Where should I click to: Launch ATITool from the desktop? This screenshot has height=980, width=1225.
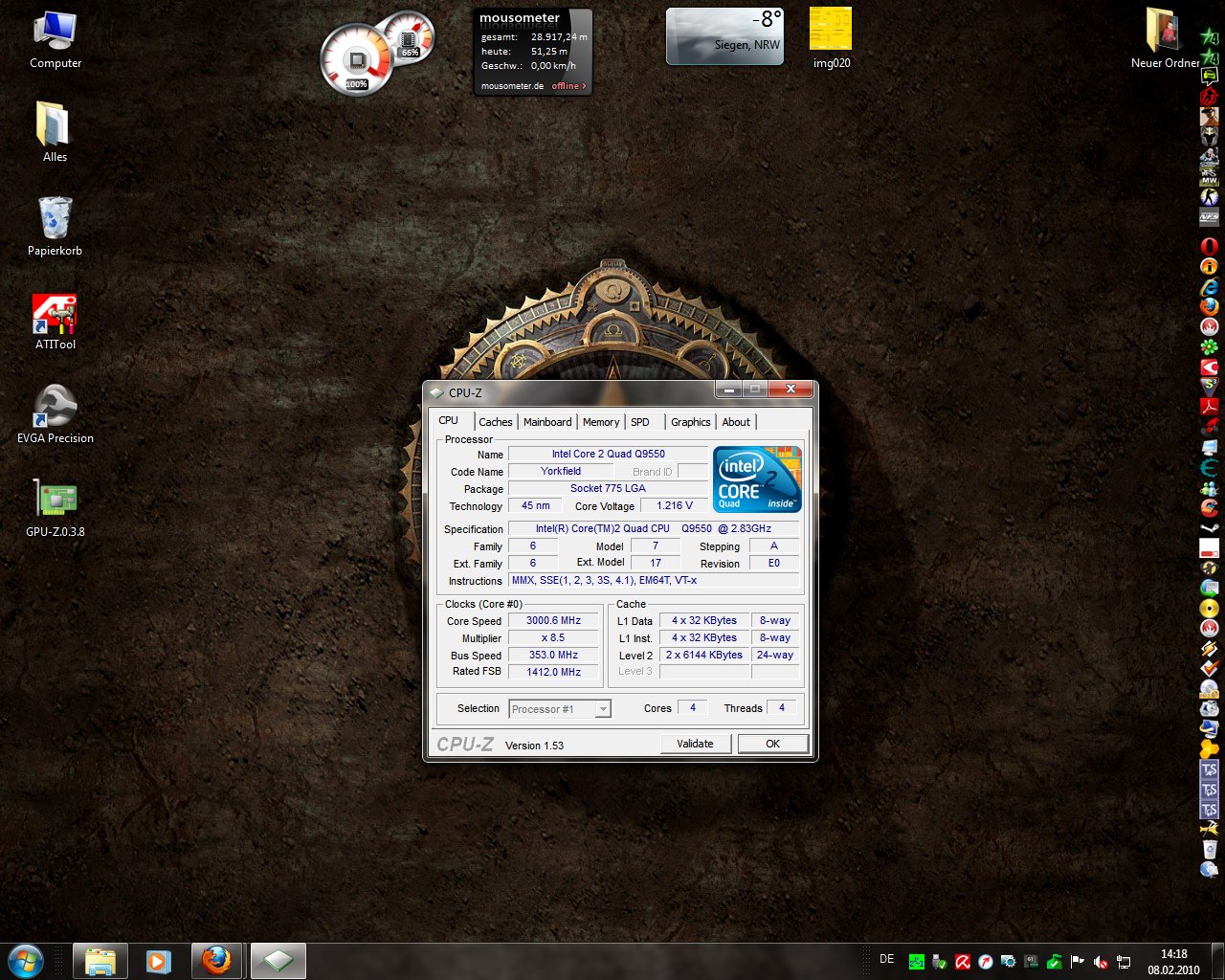55,322
